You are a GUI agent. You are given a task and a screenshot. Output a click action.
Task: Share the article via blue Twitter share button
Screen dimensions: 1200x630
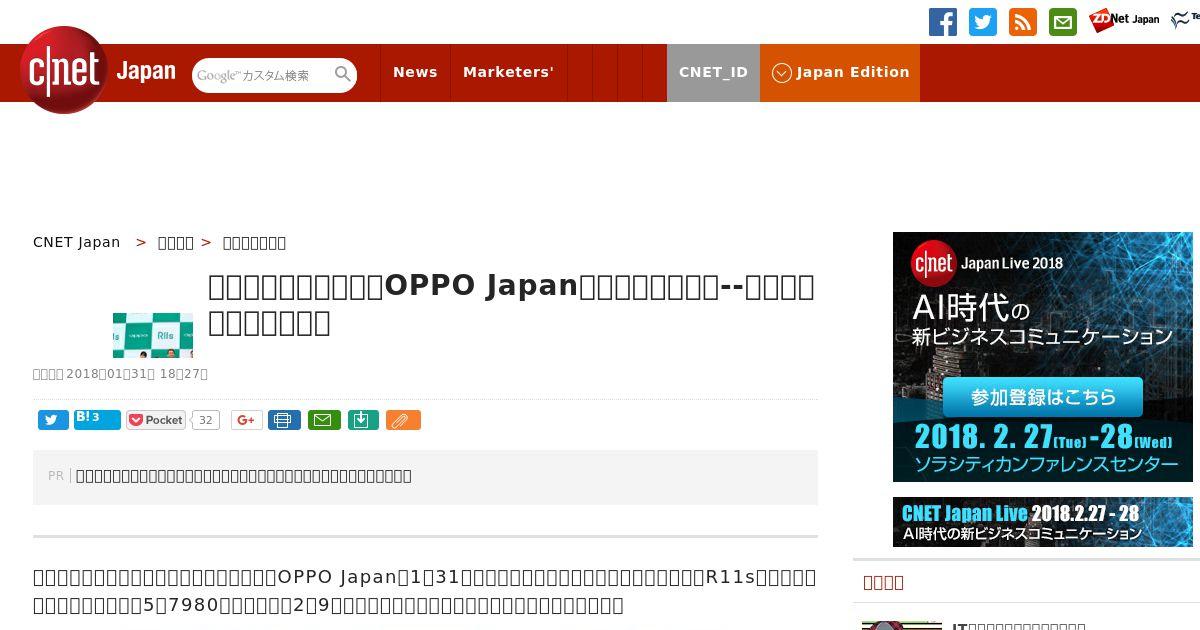coord(53,420)
